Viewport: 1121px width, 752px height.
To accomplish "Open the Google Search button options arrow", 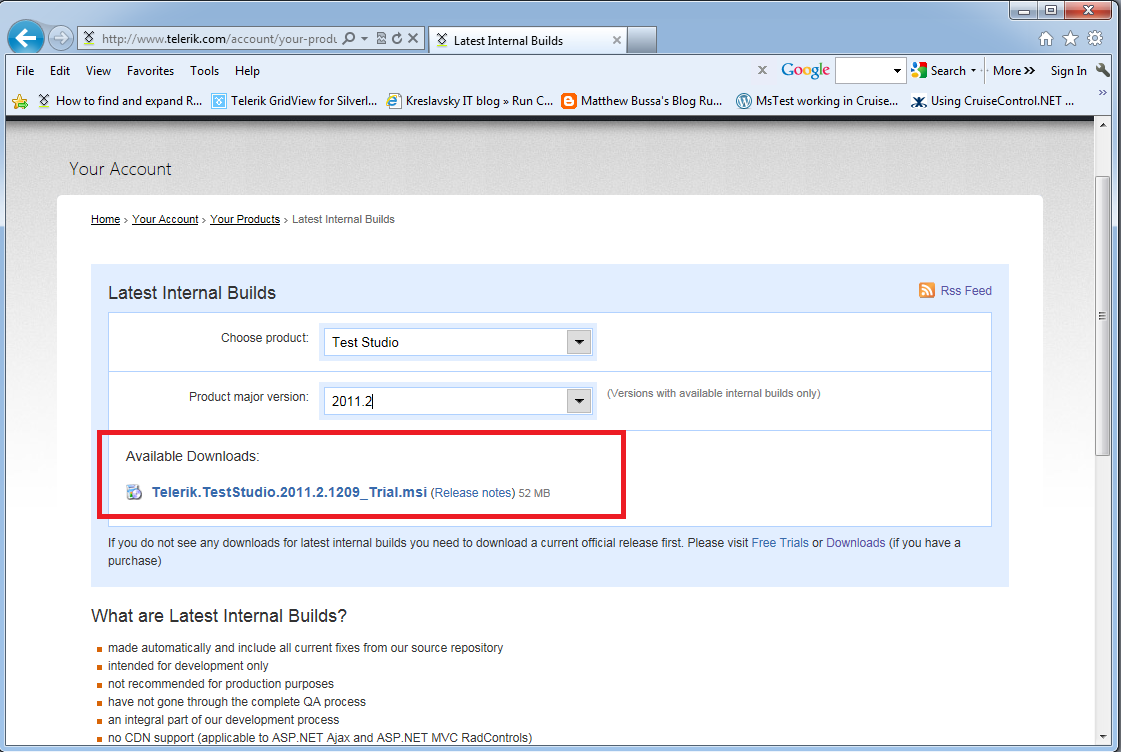I will 973,71.
